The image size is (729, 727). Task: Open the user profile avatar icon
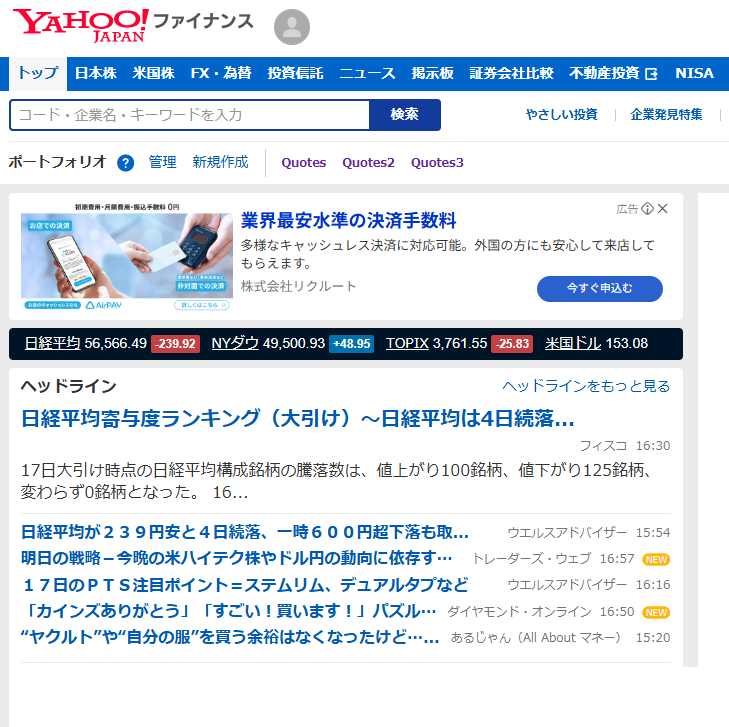[x=292, y=27]
